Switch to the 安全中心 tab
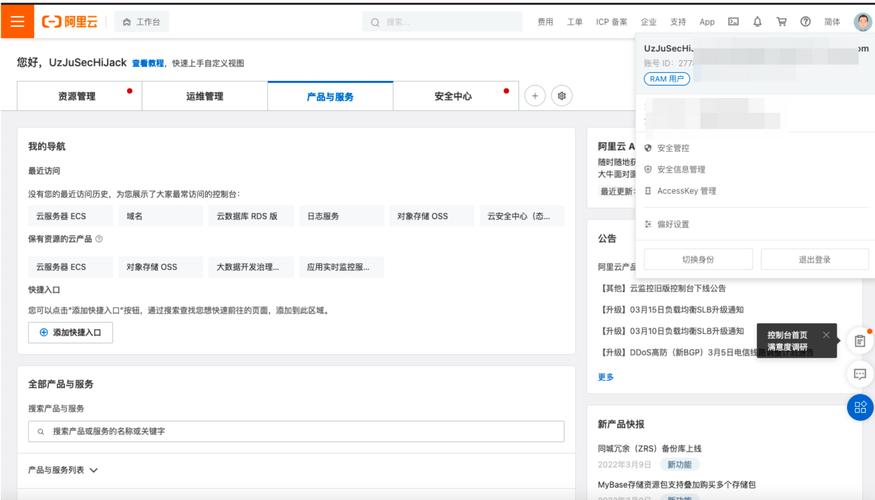This screenshot has width=875, height=500. (455, 96)
